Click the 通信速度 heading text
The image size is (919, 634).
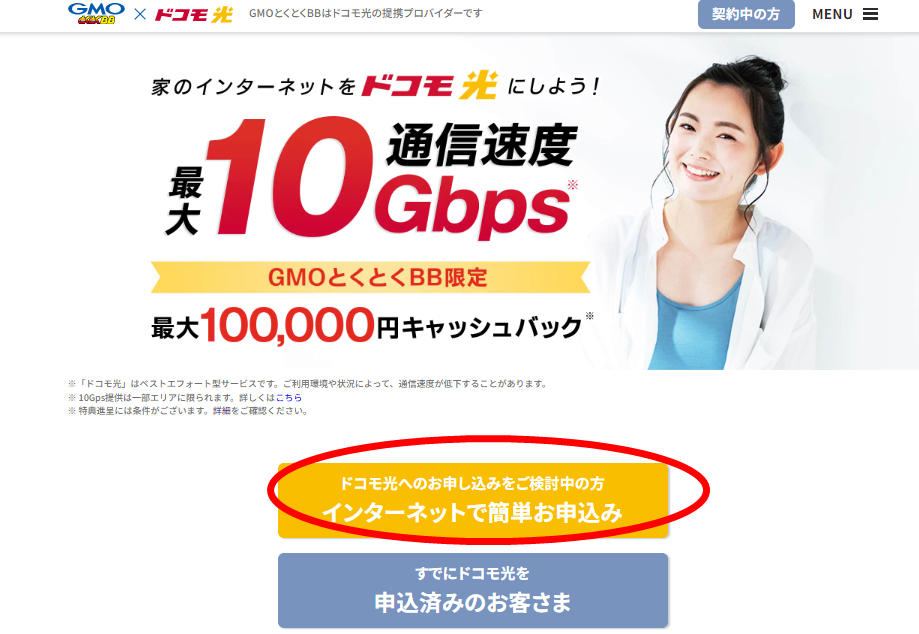[x=482, y=145]
